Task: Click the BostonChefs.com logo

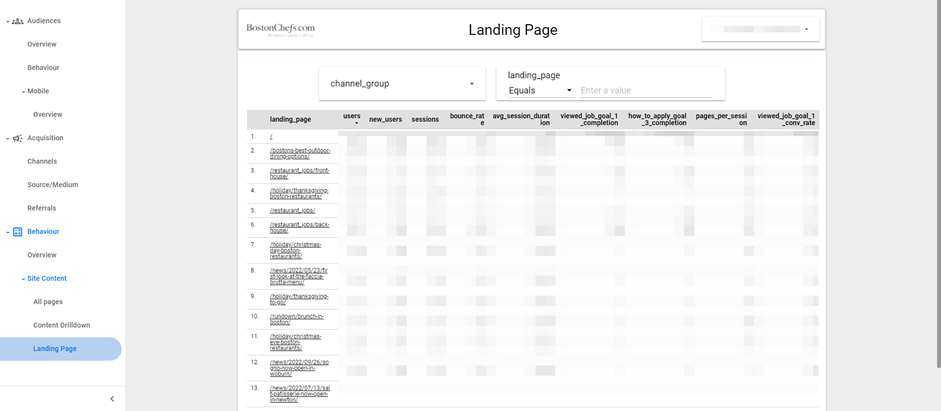Action: pos(281,30)
